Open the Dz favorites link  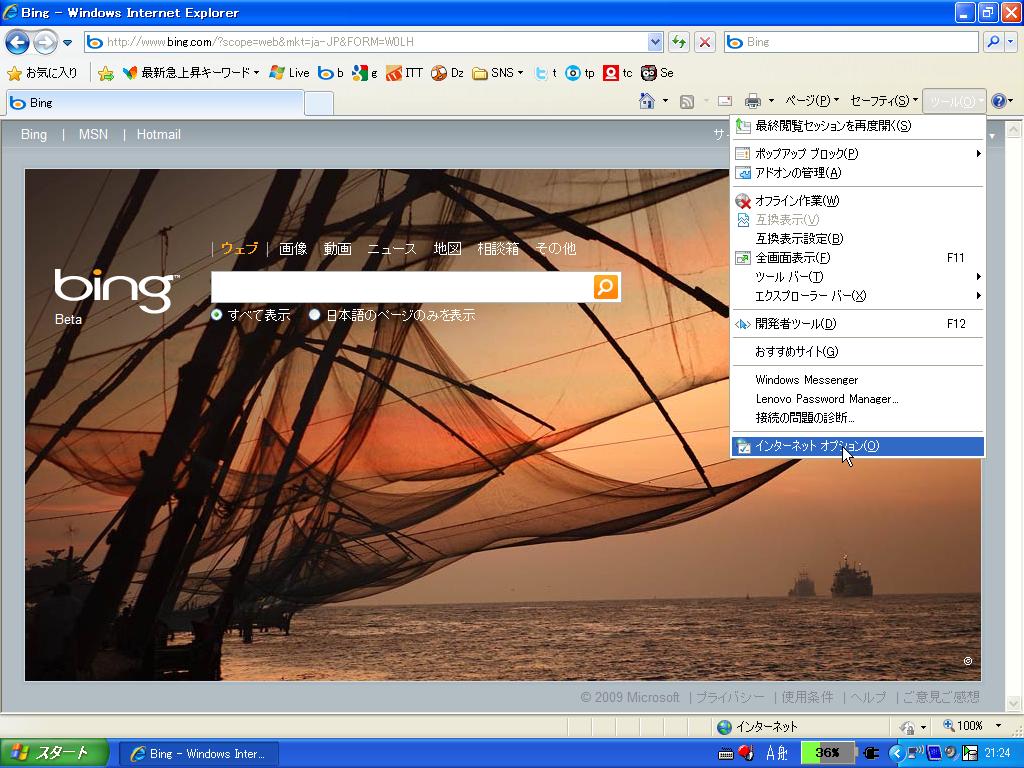[x=447, y=73]
